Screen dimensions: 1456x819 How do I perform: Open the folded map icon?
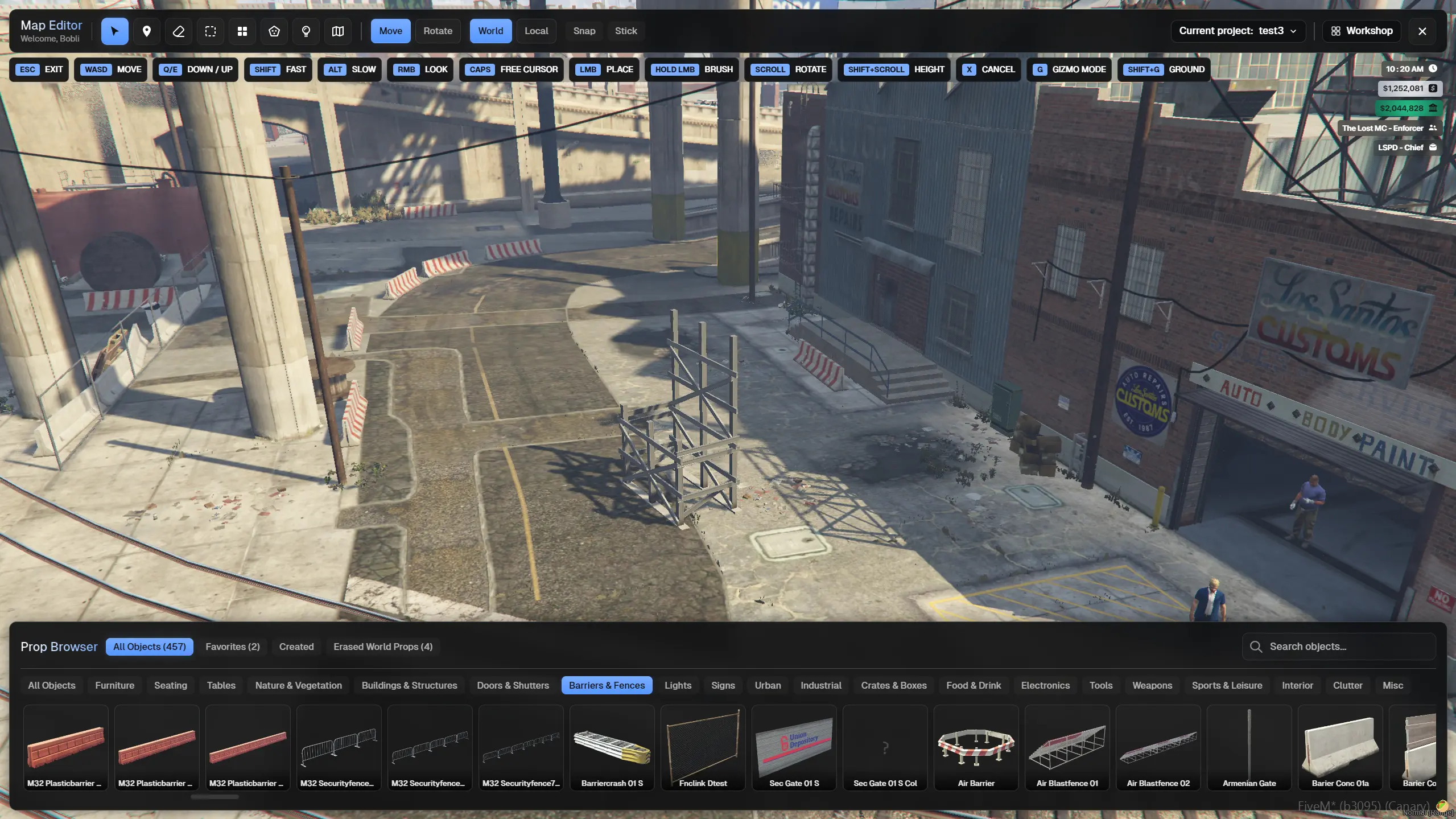[337, 31]
